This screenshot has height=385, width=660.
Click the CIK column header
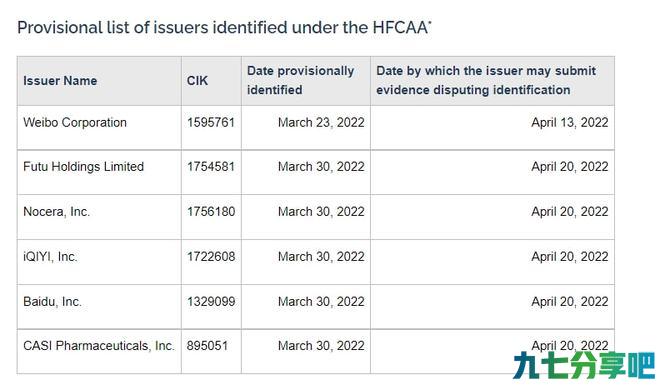(x=197, y=80)
